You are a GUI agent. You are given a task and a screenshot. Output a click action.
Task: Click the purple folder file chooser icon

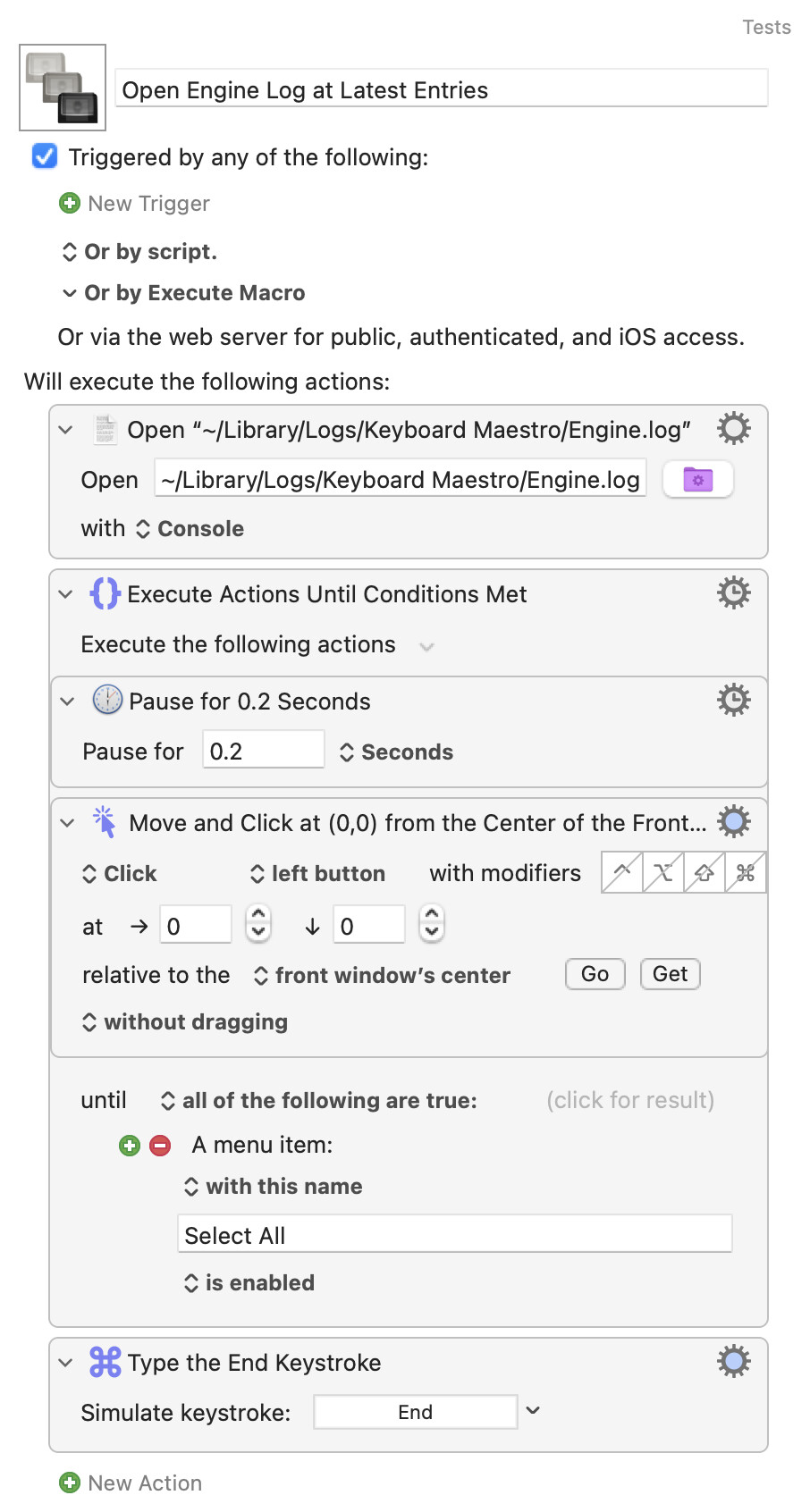[x=698, y=480]
